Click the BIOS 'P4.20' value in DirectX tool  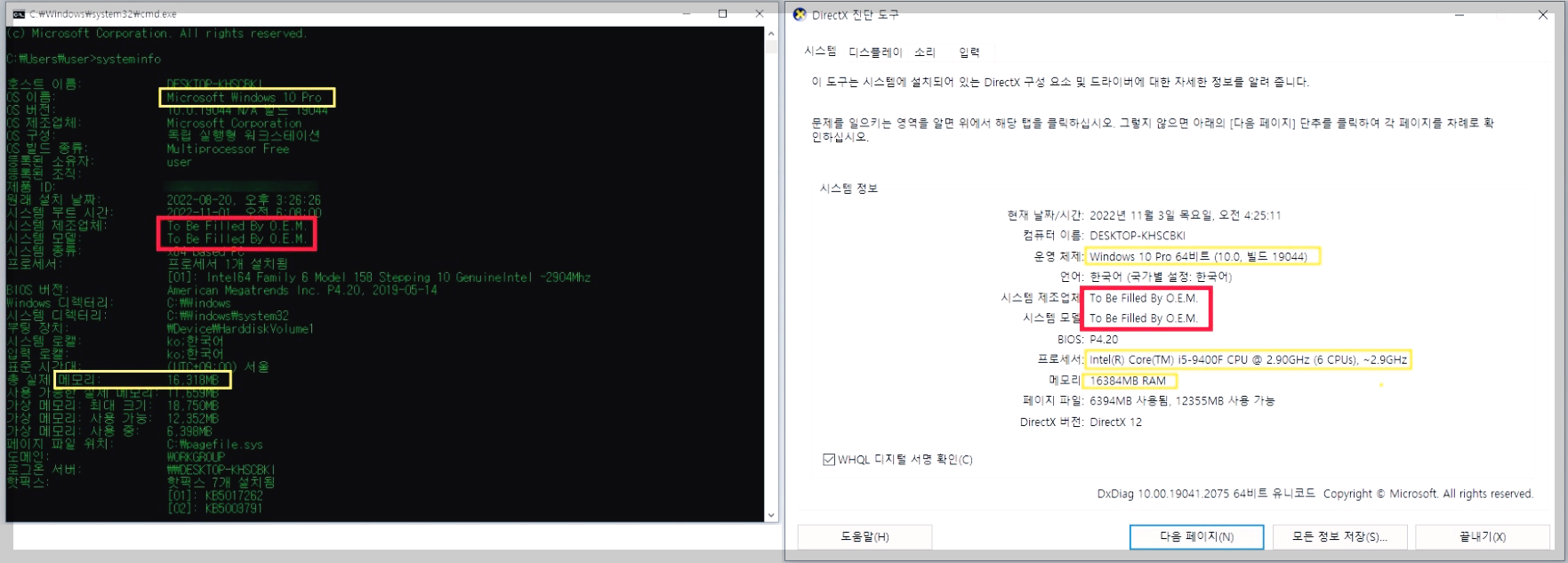click(1104, 340)
